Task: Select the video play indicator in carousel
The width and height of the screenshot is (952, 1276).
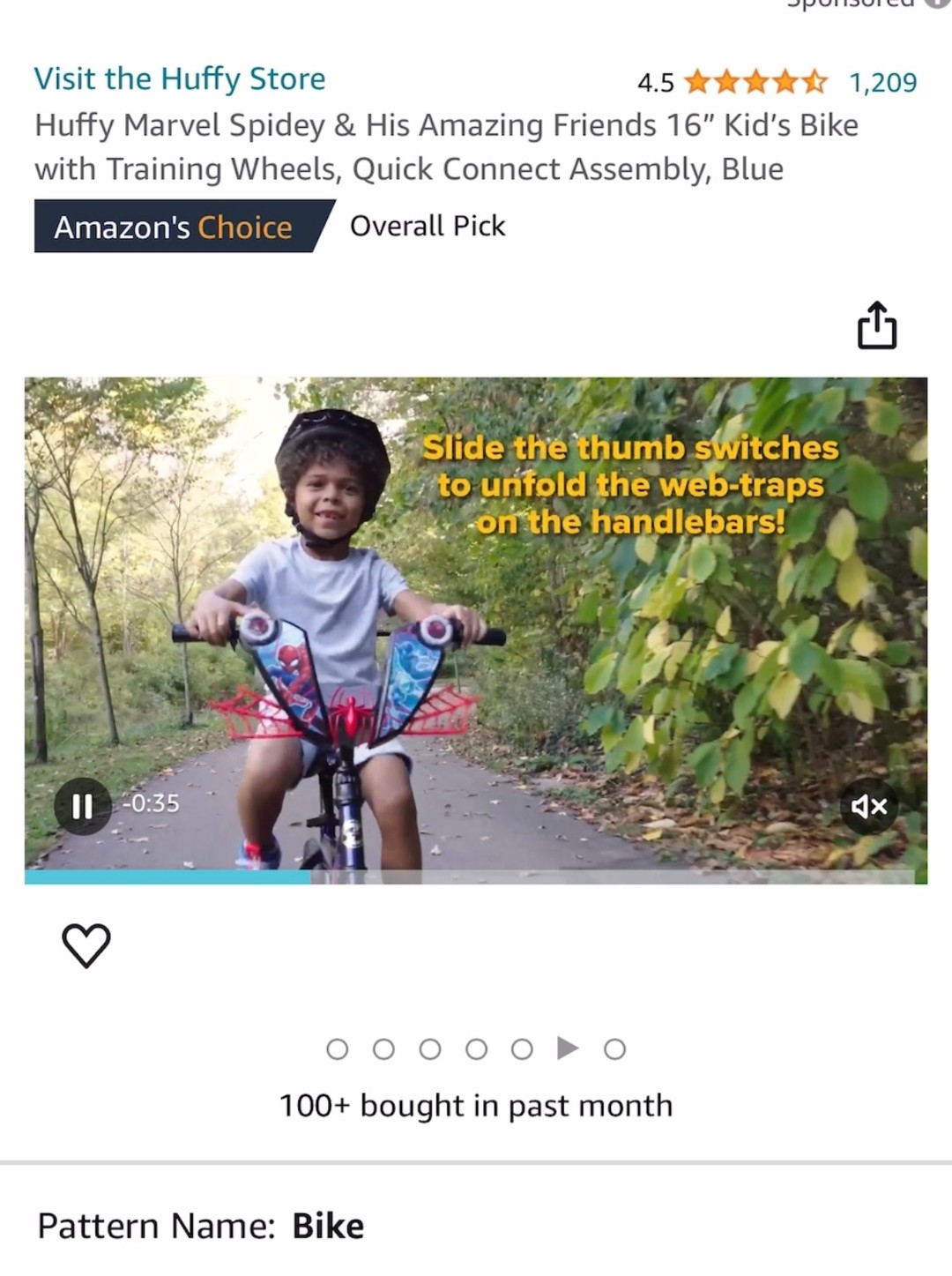Action: [x=569, y=1048]
